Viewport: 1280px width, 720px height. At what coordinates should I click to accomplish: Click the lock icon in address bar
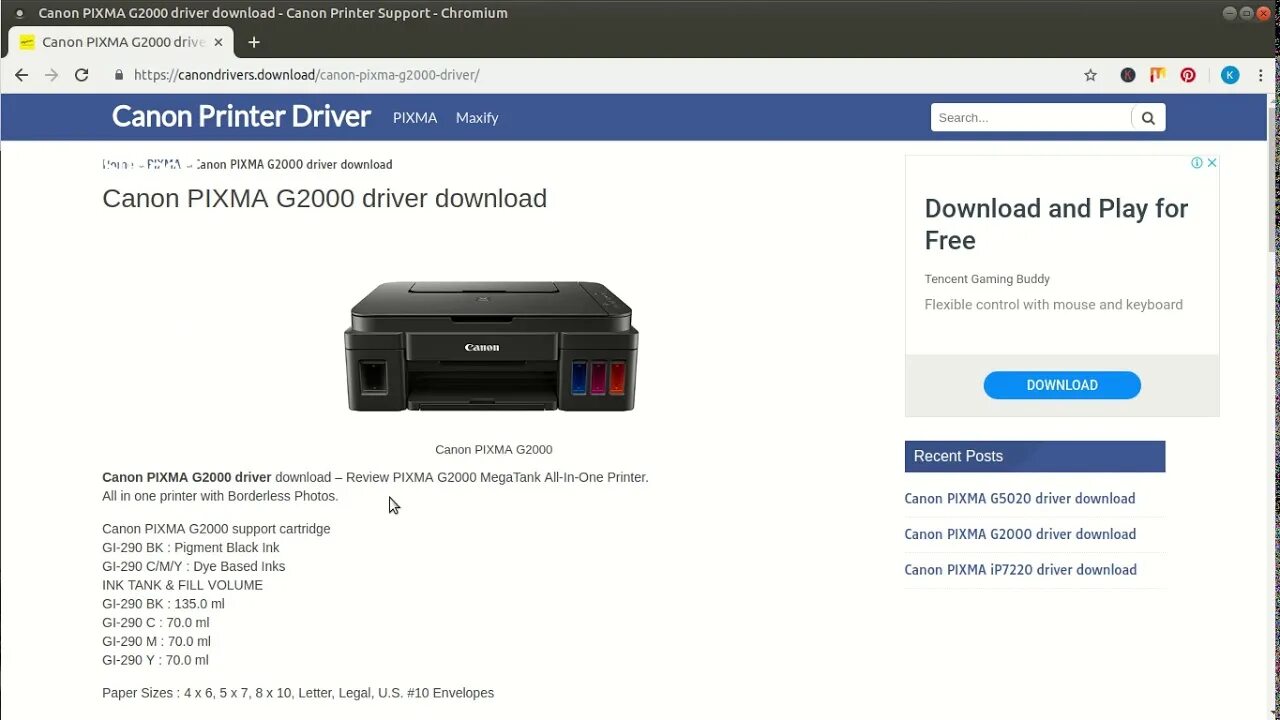119,75
